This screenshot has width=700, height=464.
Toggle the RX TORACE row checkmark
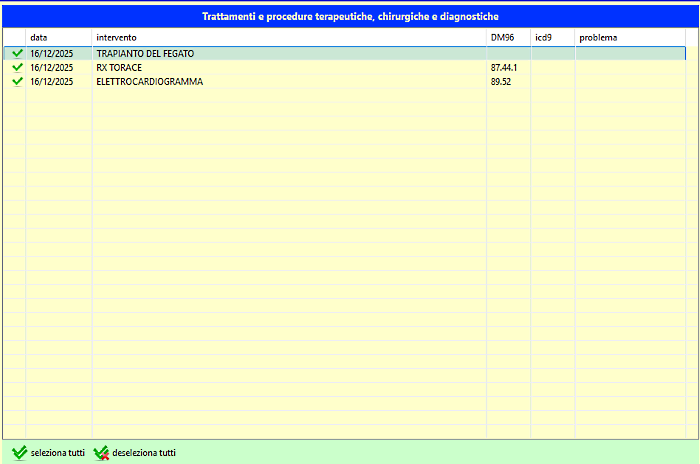(x=17, y=67)
